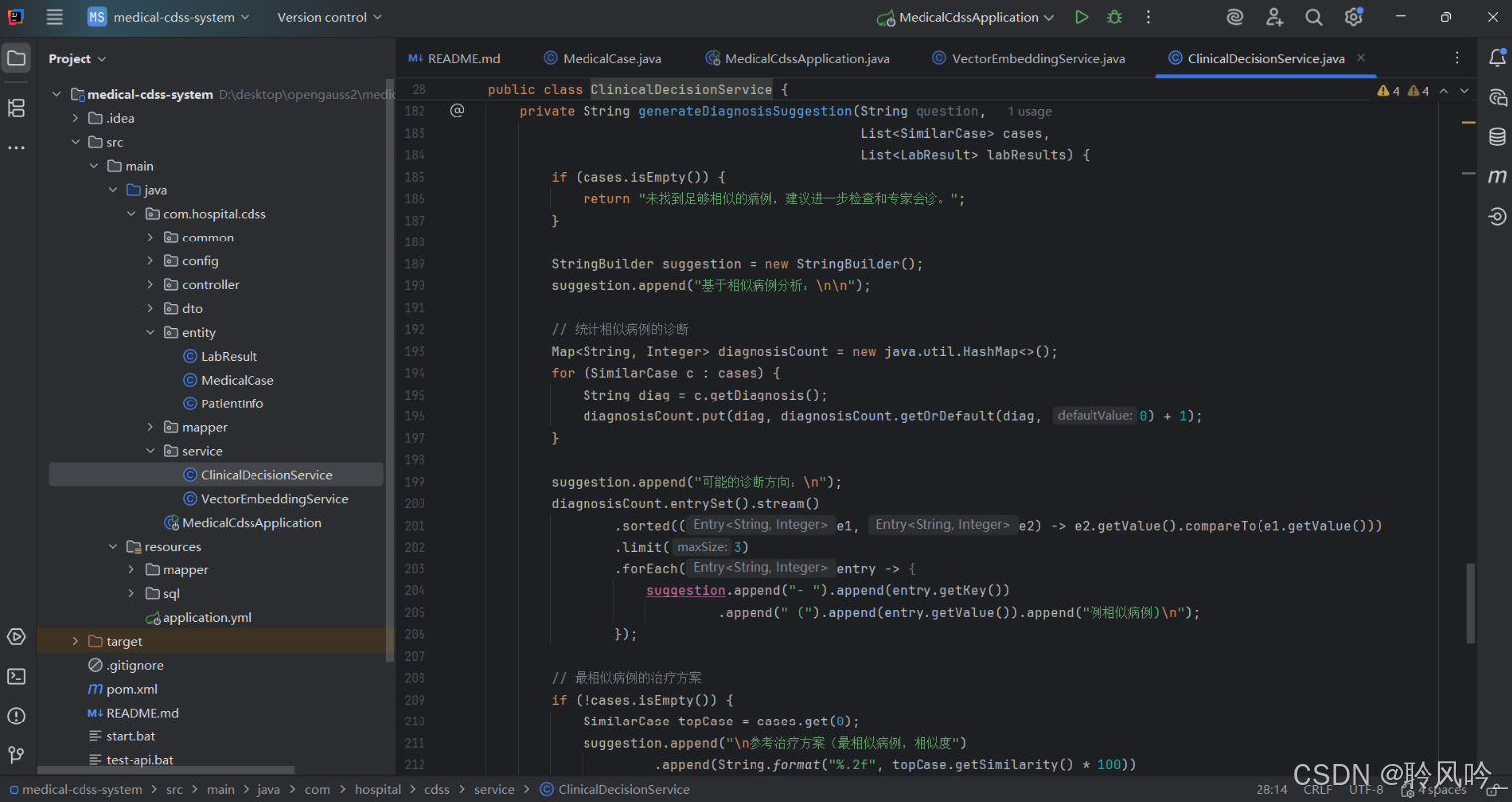The image size is (1512, 802).
Task: Expand the sql folder in resources
Action: coord(131,593)
